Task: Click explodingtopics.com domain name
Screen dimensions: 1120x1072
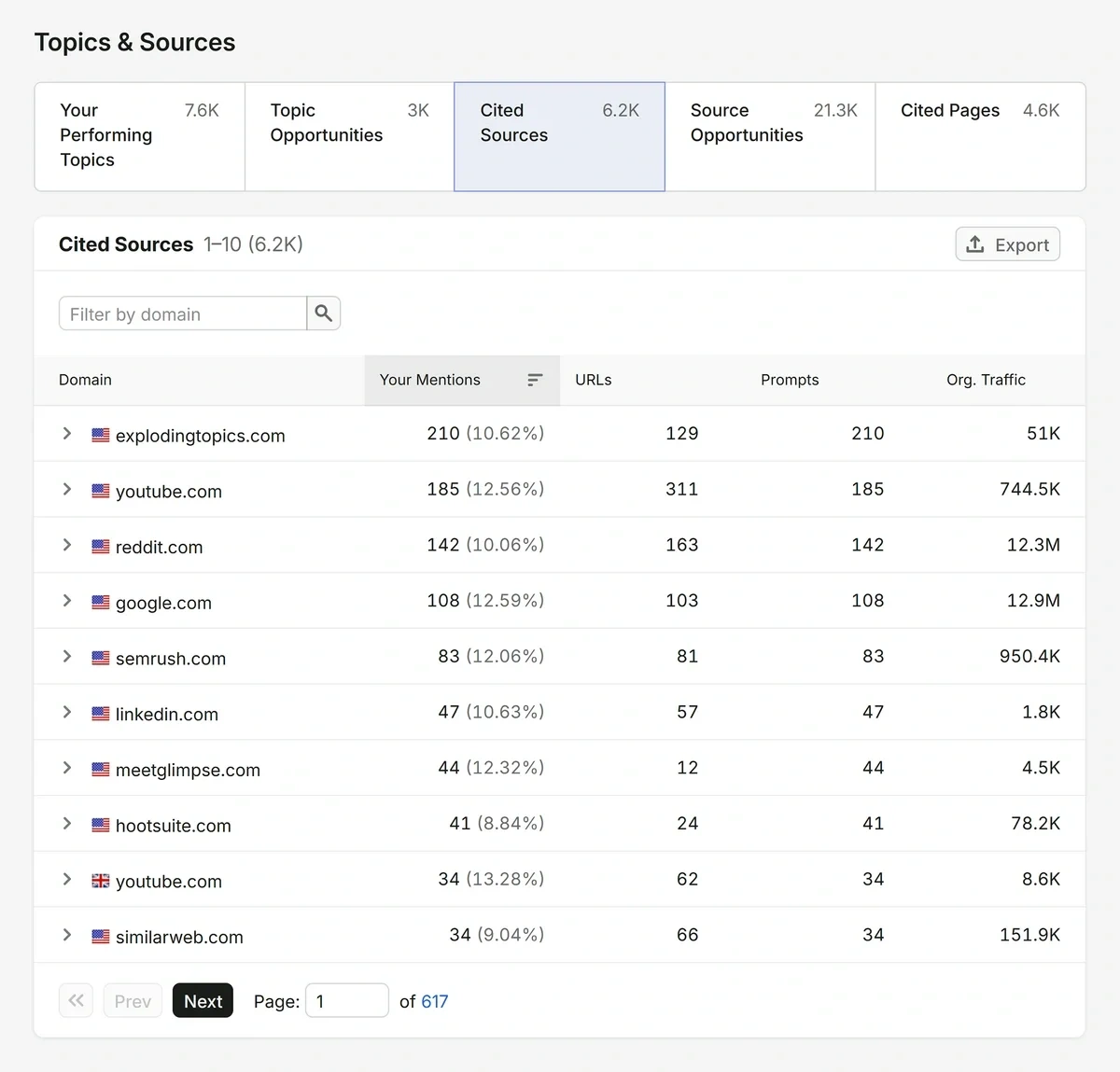Action: (x=201, y=436)
